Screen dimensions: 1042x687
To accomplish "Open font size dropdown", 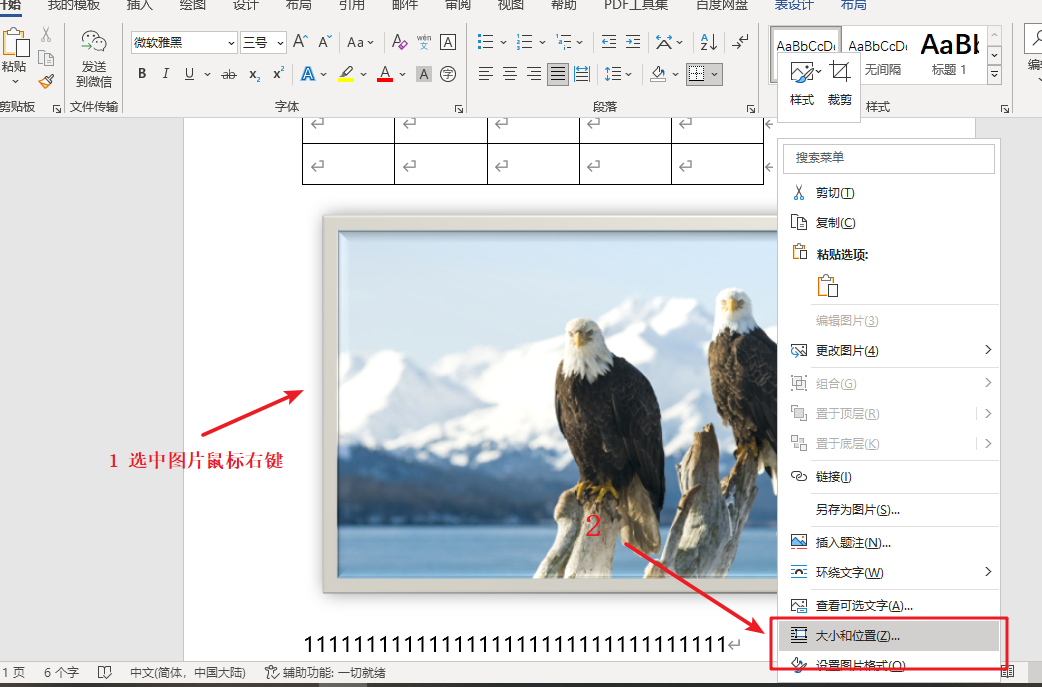I will 280,43.
